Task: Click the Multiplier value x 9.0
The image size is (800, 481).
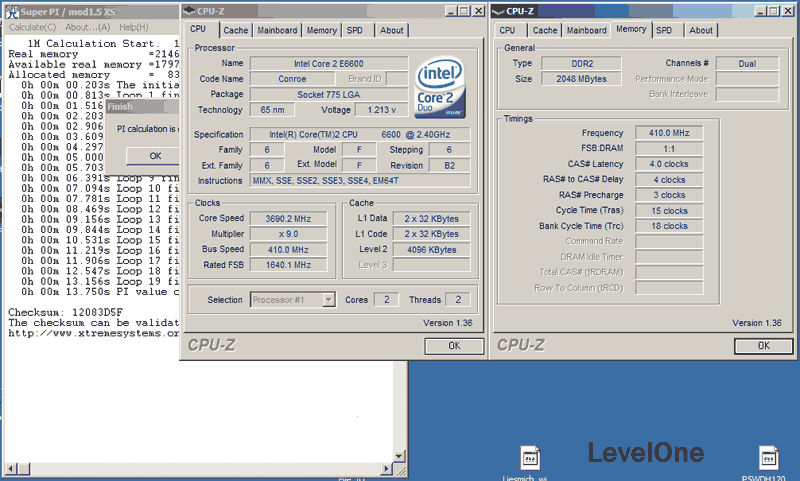Action: tap(288, 234)
